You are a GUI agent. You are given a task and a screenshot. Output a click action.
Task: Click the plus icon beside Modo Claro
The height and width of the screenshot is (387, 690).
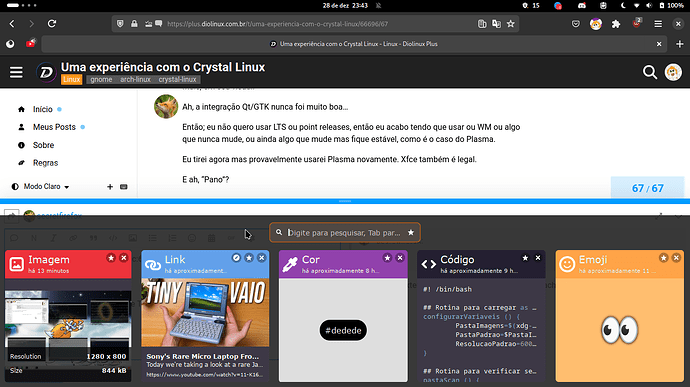[110, 187]
